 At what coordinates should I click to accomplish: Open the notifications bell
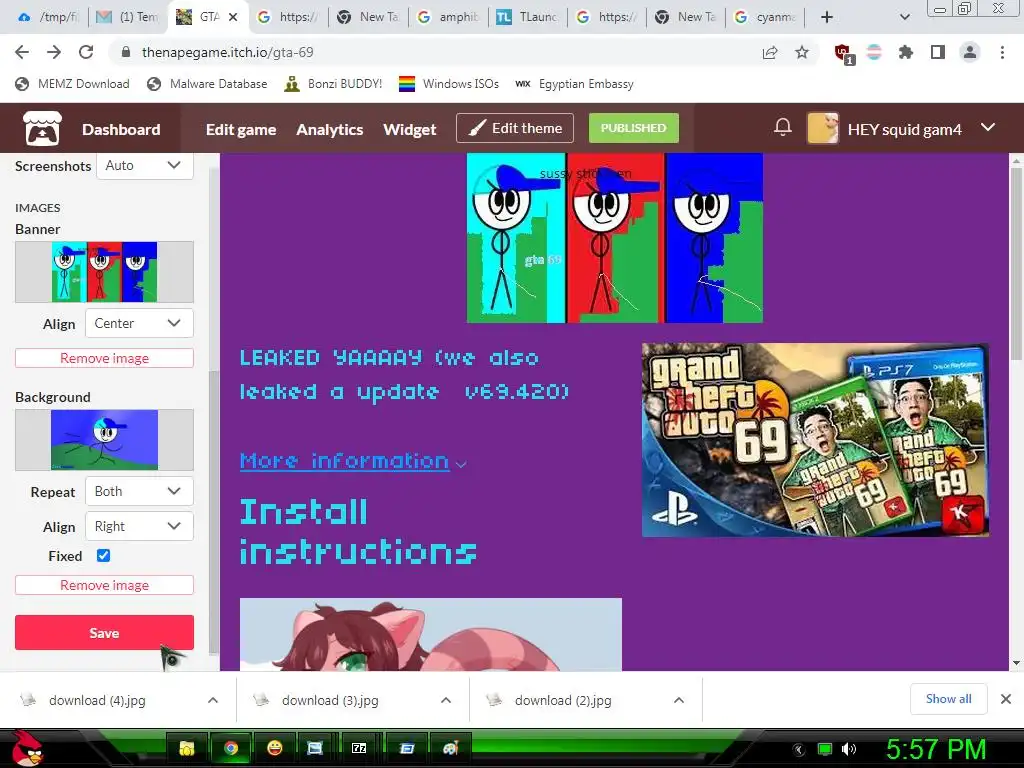tap(782, 127)
